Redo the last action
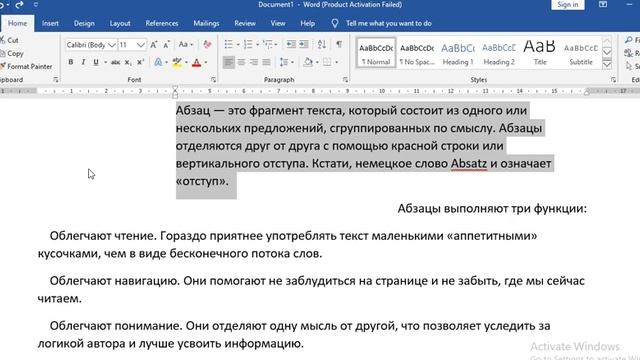The height and width of the screenshot is (360, 640). [x=19, y=4]
